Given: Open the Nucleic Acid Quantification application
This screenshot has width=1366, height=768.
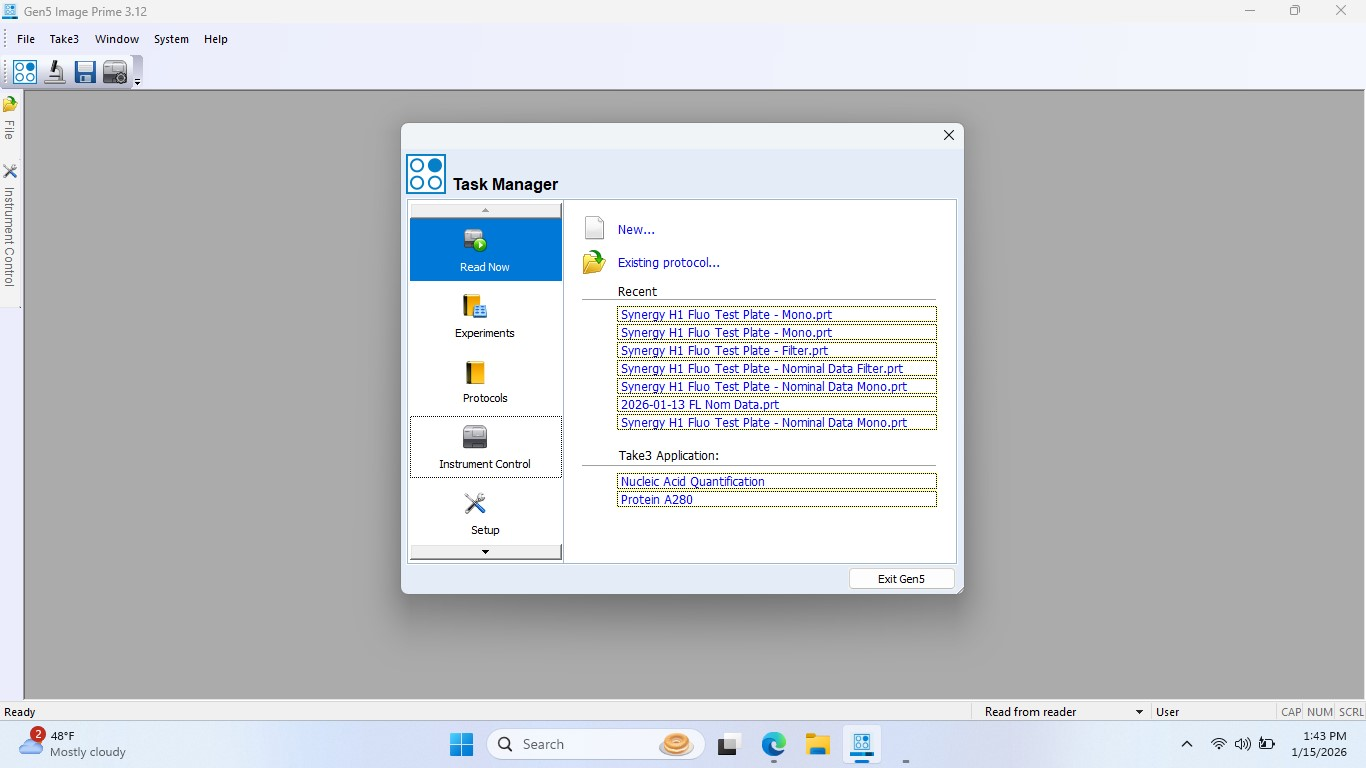Looking at the screenshot, I should 692,482.
